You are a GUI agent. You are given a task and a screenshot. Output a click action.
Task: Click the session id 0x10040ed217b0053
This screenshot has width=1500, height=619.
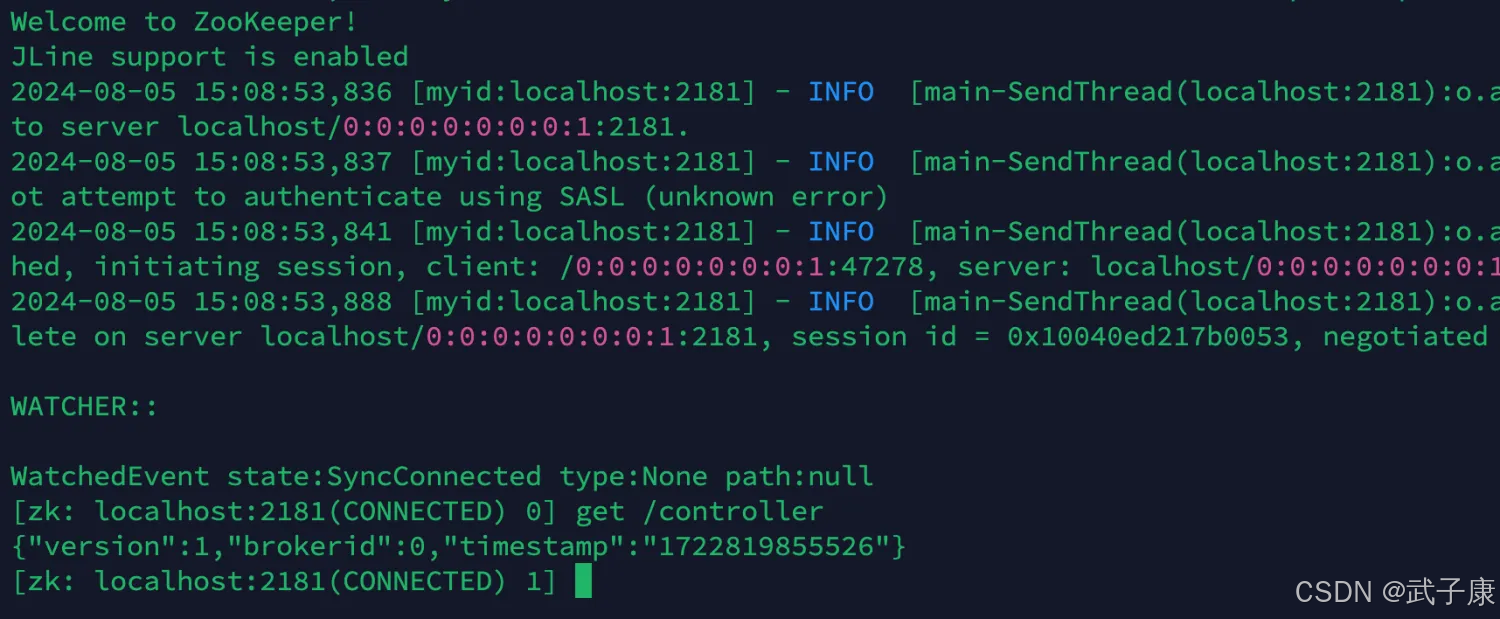pyautogui.click(x=1148, y=336)
